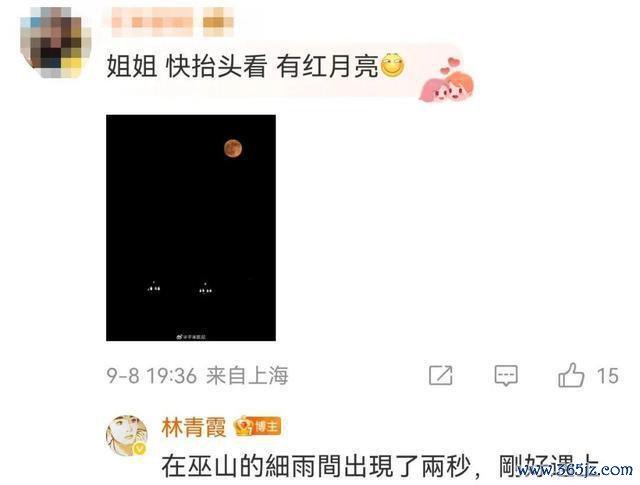Click the 9-8 19:36 timestamp

click(152, 376)
